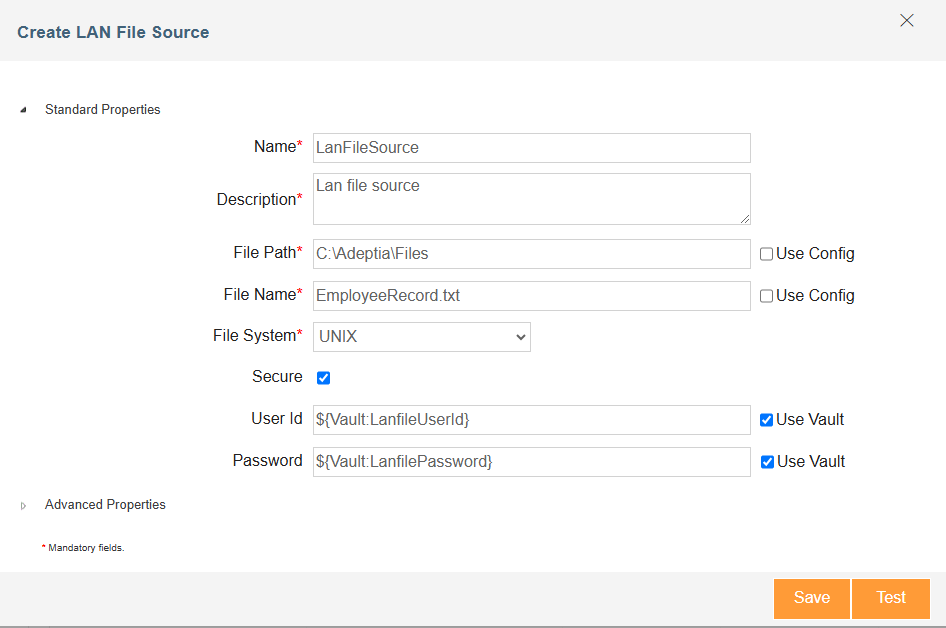This screenshot has width=946, height=628.
Task: Enable Use Config for File Name
Action: tap(766, 296)
